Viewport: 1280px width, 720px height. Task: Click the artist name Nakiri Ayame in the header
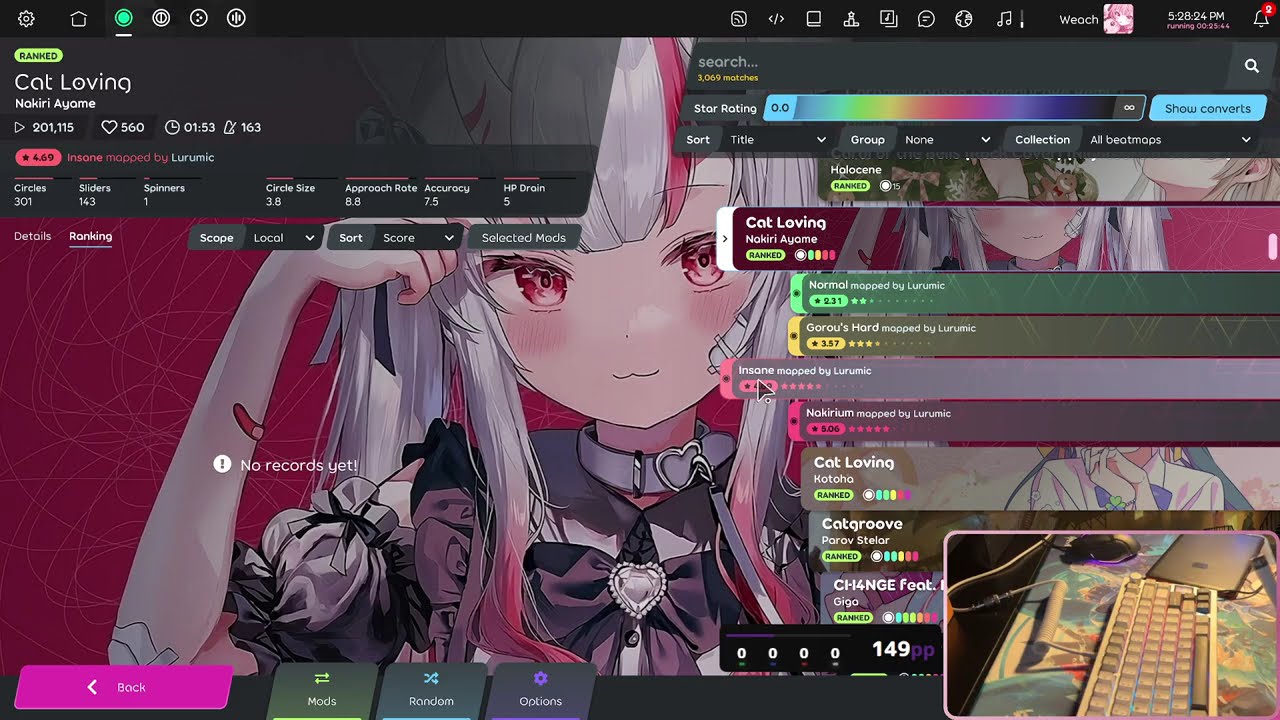(x=55, y=103)
